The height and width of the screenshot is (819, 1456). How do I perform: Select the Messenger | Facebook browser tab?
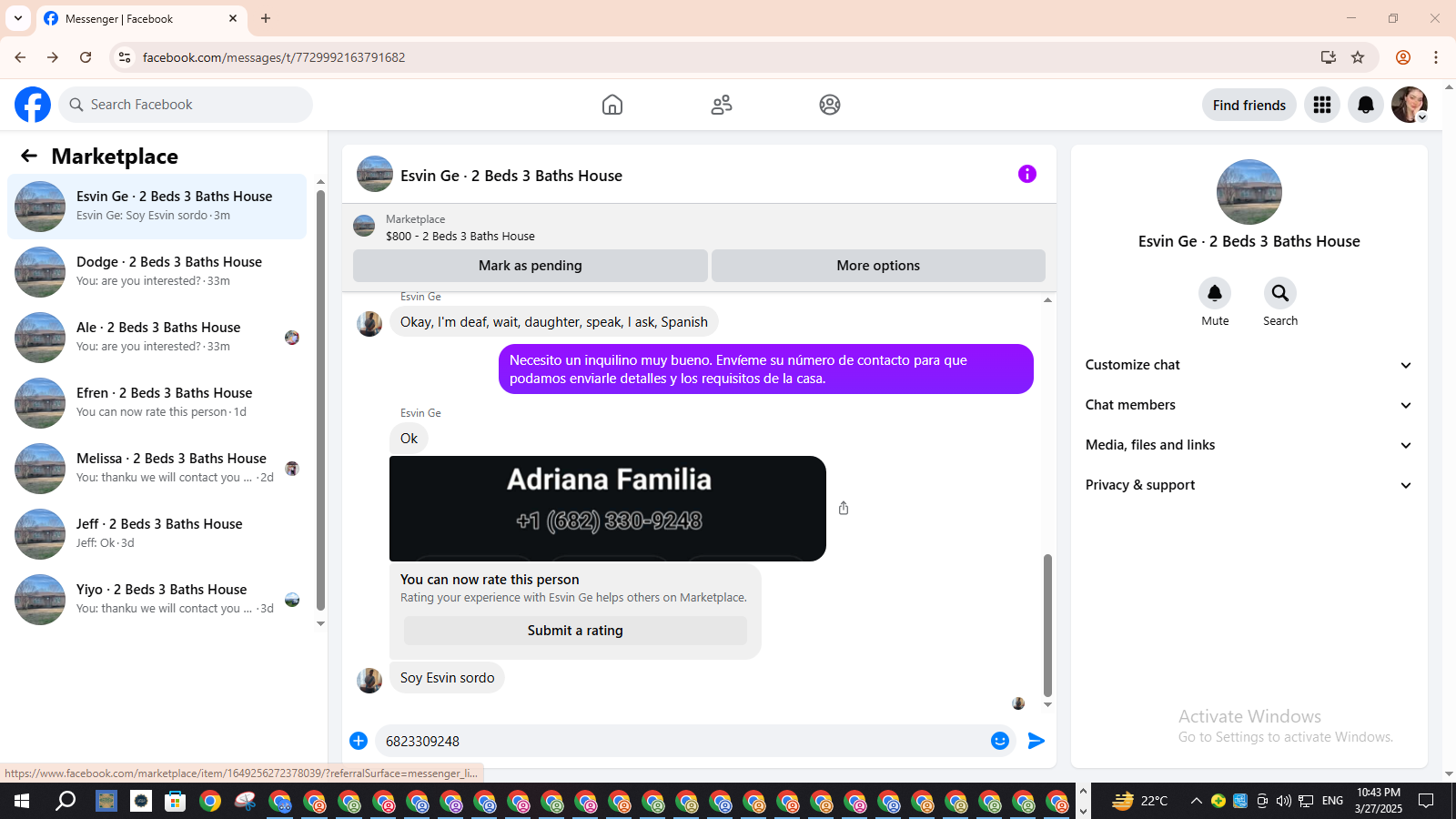point(141,18)
